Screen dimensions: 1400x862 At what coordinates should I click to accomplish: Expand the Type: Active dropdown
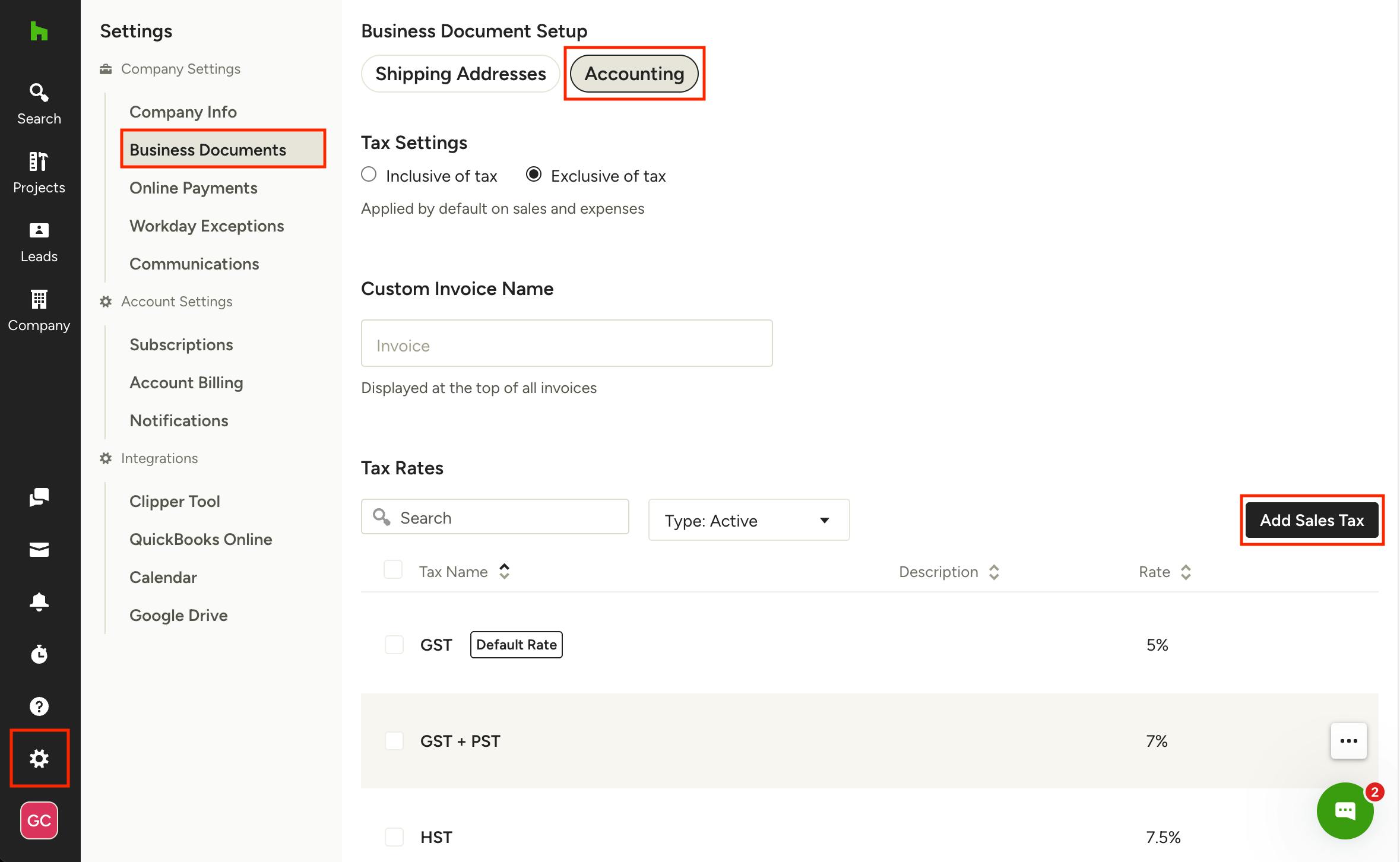[748, 520]
